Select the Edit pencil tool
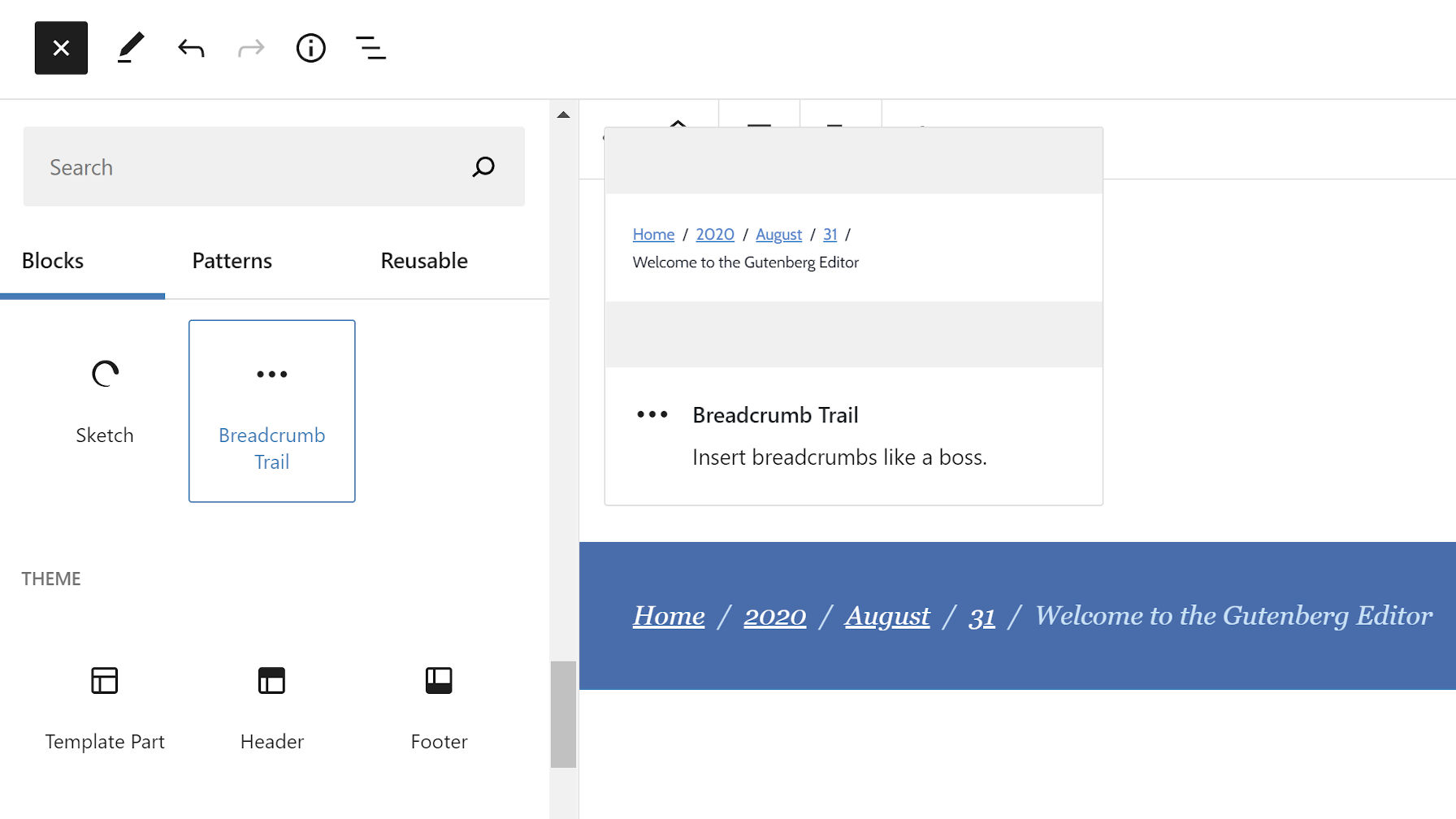This screenshot has width=1456, height=819. (130, 48)
